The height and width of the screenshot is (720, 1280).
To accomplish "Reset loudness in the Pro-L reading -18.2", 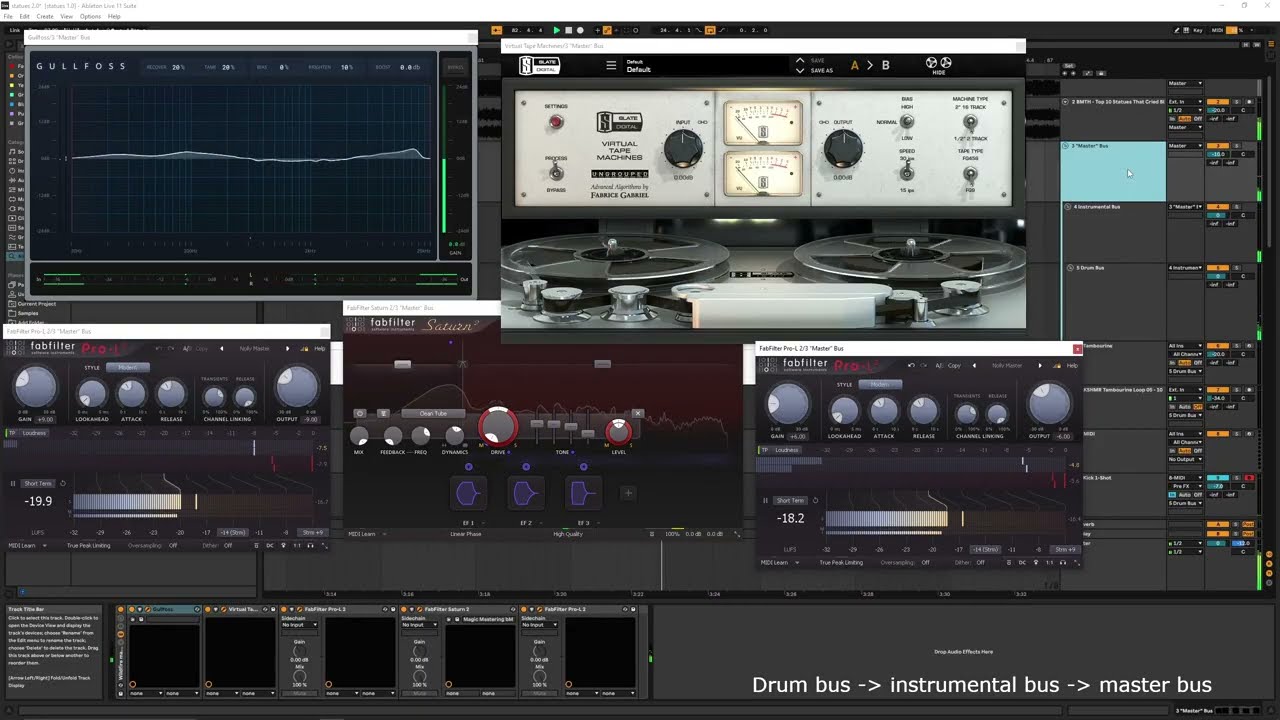I will [815, 500].
